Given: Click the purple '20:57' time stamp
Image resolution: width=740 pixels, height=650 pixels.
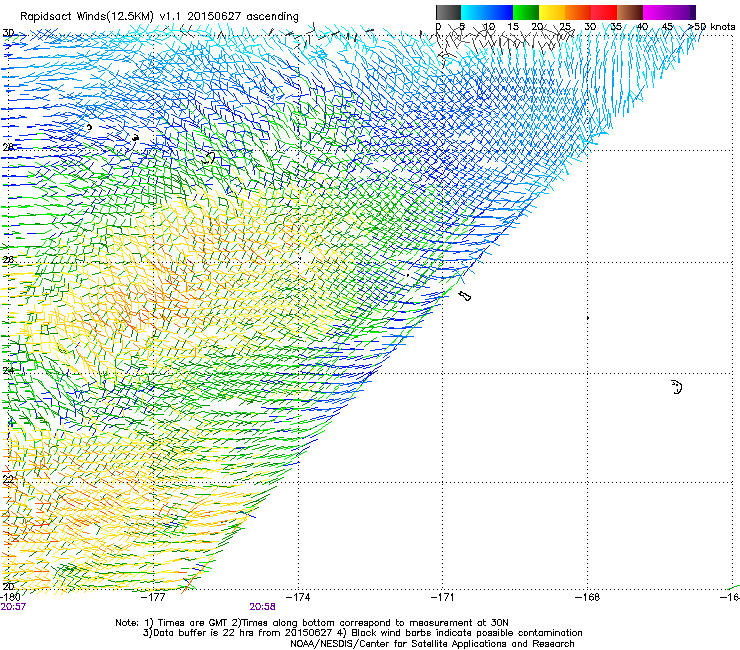Looking at the screenshot, I should 13,607.
